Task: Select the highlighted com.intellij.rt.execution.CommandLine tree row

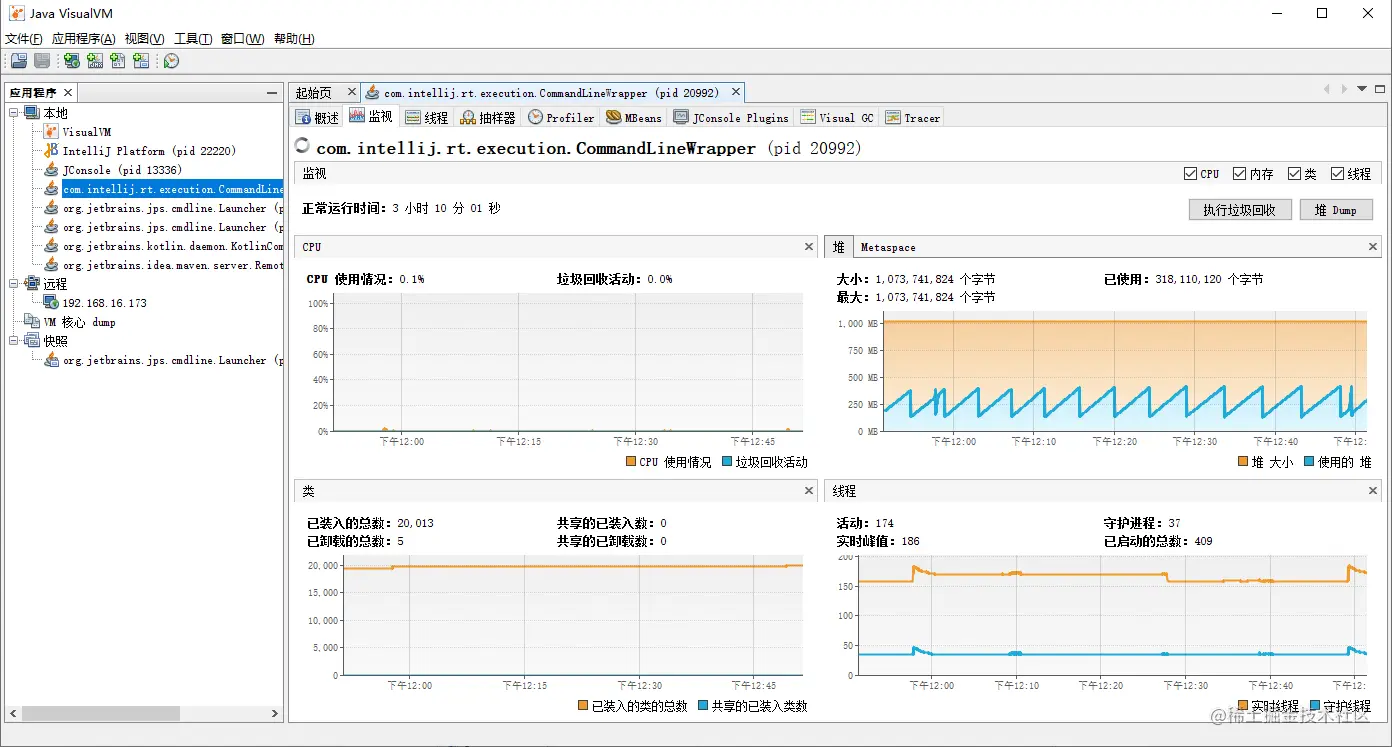Action: (x=172, y=189)
